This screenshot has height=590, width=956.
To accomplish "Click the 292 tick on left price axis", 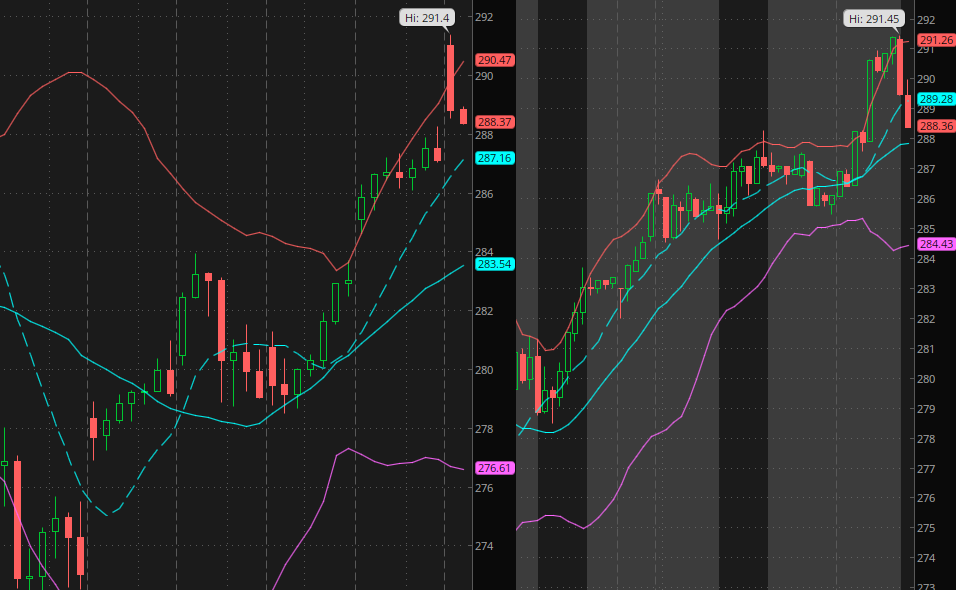I will tap(484, 17).
